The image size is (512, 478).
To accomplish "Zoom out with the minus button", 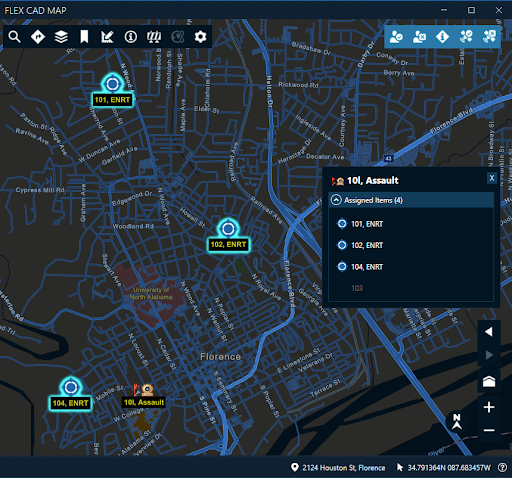I will (x=489, y=430).
